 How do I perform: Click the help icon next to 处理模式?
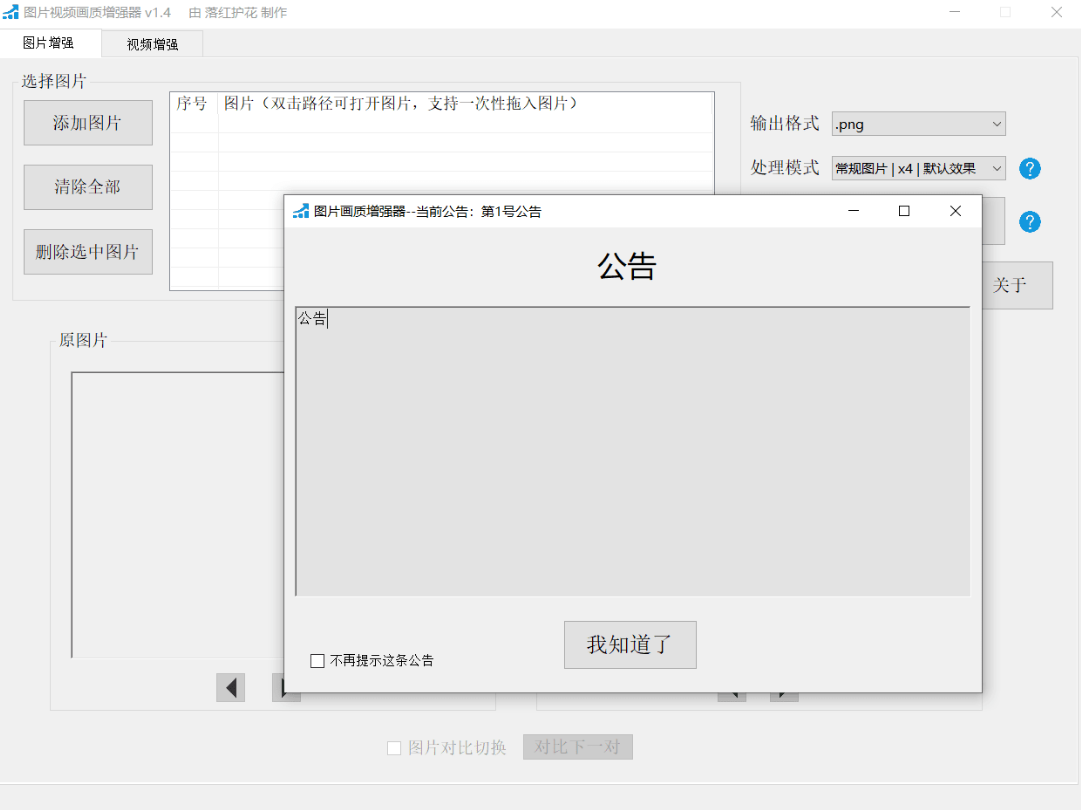(x=1030, y=168)
